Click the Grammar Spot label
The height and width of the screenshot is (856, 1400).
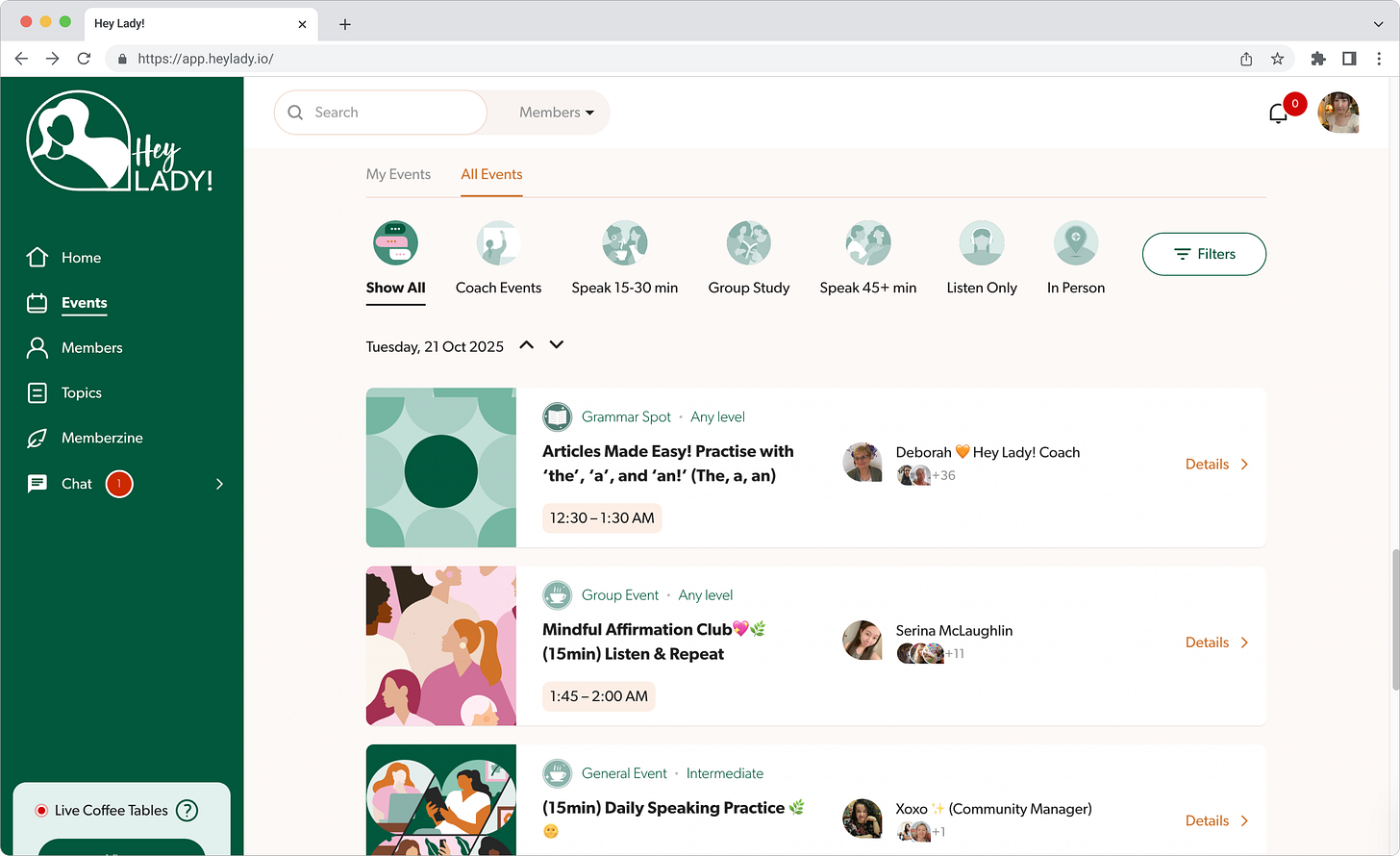pos(626,416)
